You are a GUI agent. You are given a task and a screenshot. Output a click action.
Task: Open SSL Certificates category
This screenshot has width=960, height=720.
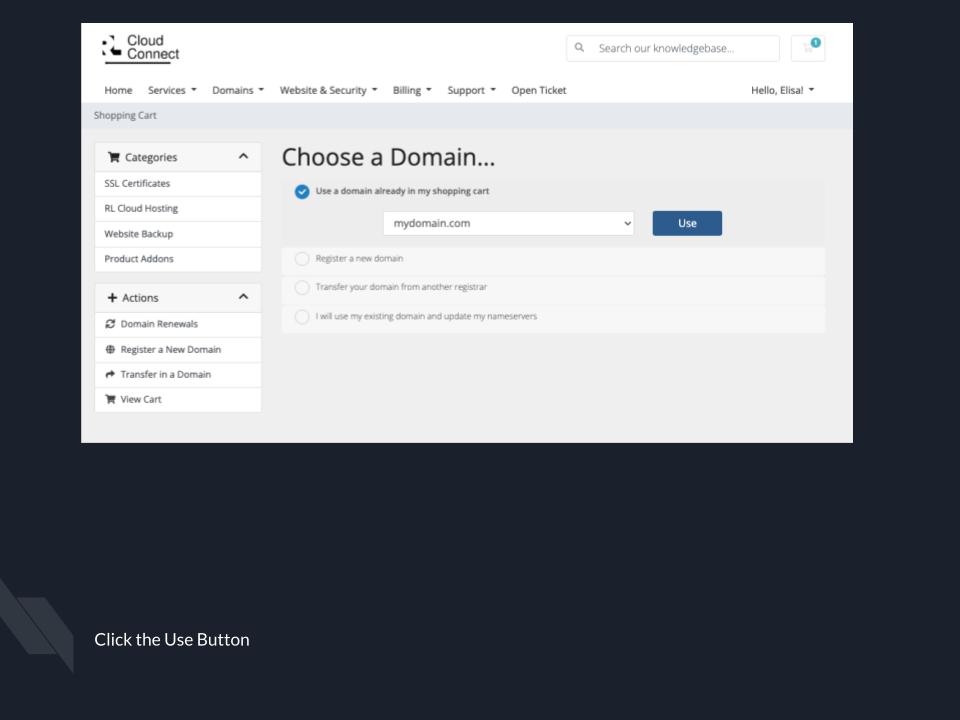coord(178,184)
